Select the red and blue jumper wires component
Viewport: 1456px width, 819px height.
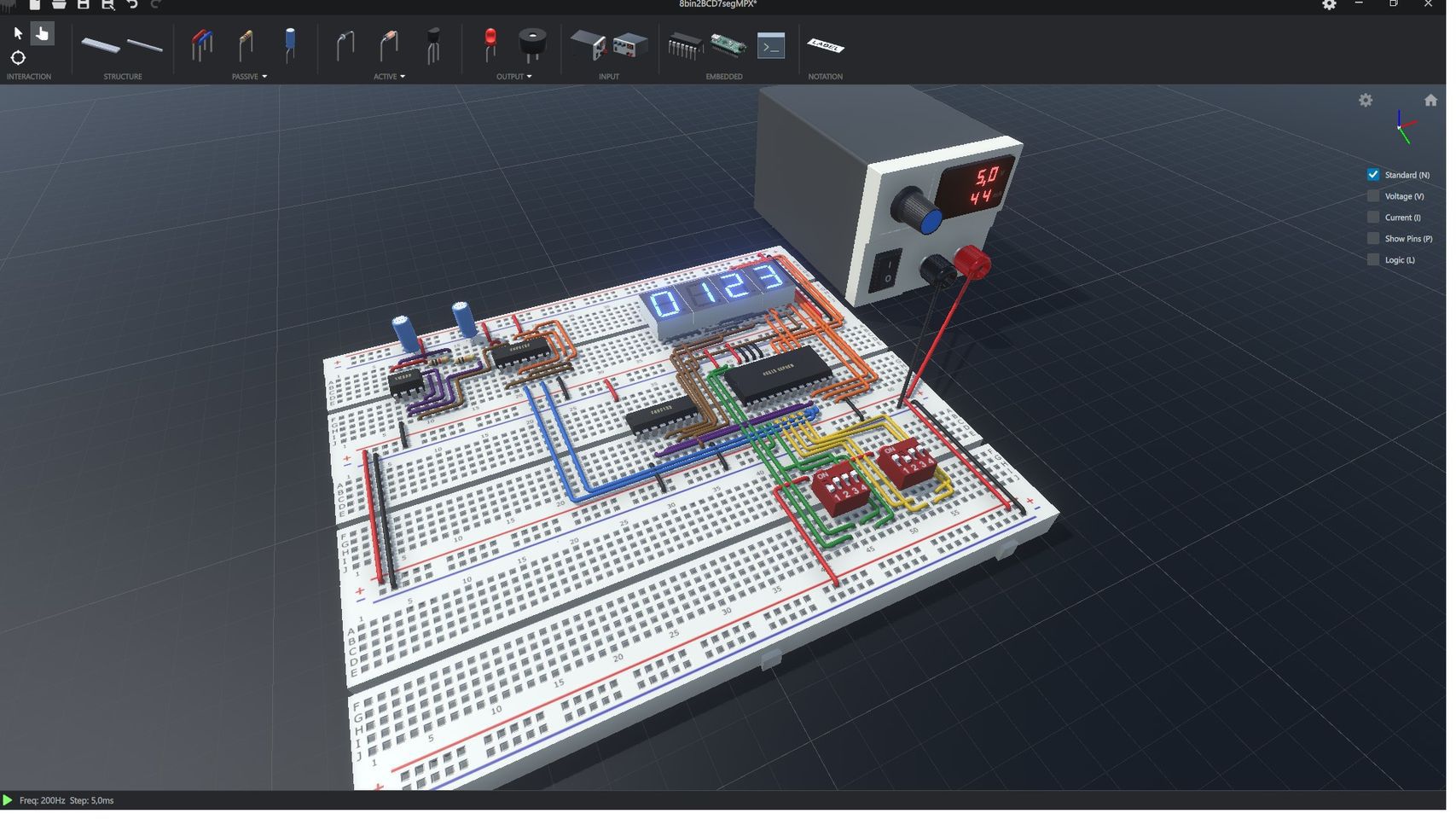click(x=201, y=45)
